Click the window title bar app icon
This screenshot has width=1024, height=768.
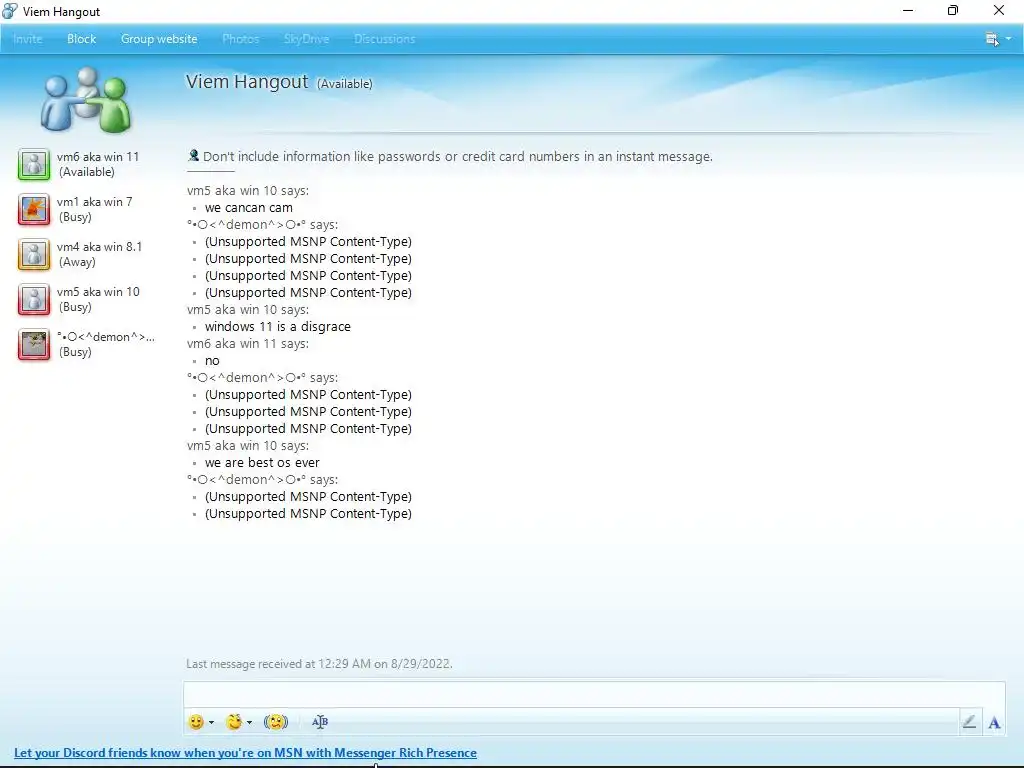pos(10,11)
